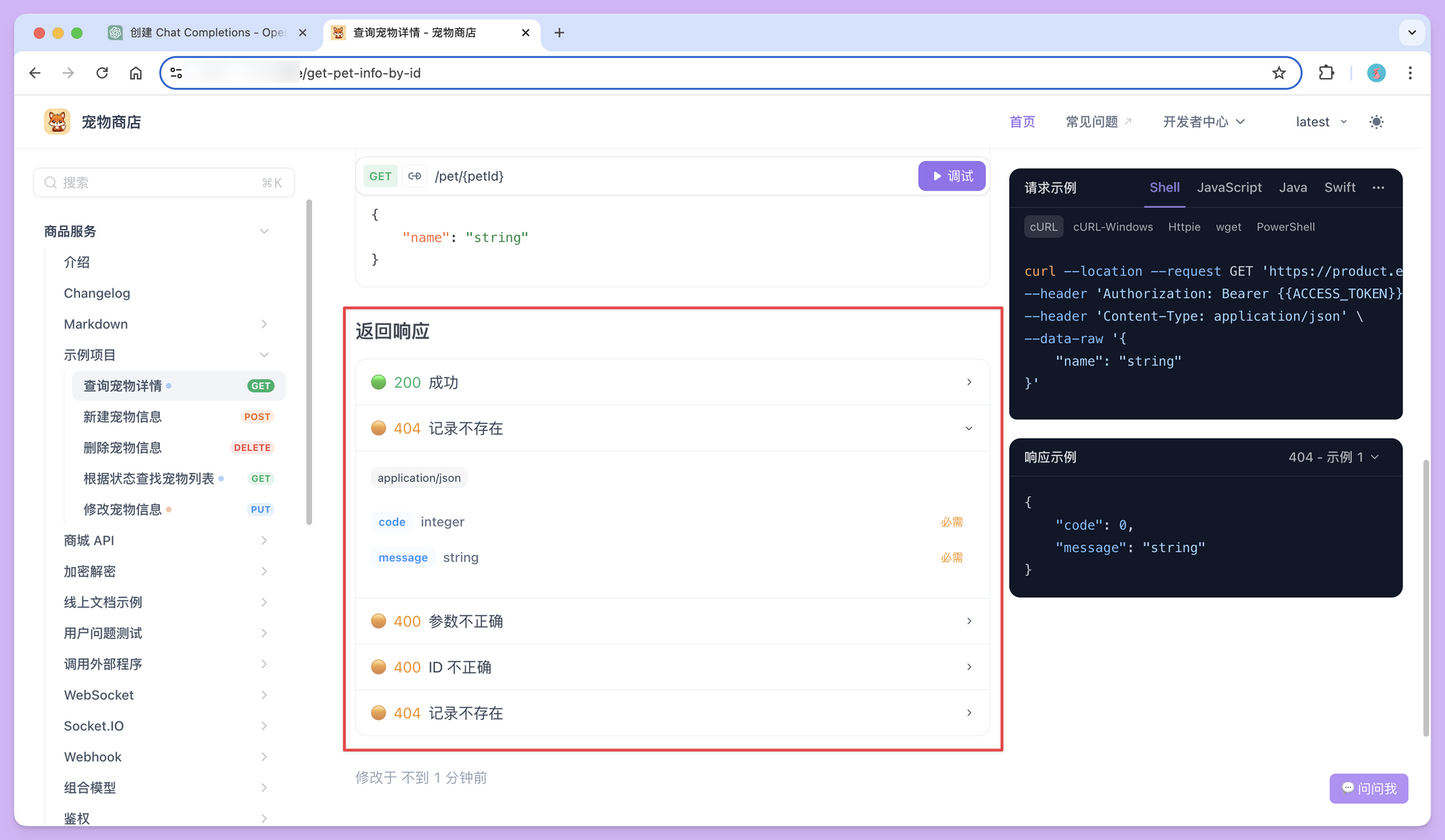Expand the 400 ID 不正确 response row
The image size is (1445, 840).
(673, 667)
